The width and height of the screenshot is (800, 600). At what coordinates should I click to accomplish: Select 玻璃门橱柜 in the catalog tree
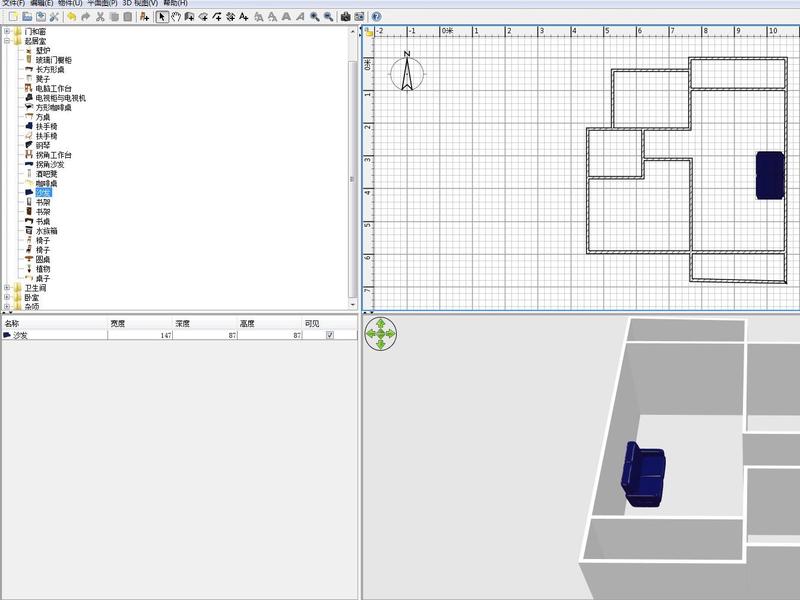pyautogui.click(x=54, y=60)
